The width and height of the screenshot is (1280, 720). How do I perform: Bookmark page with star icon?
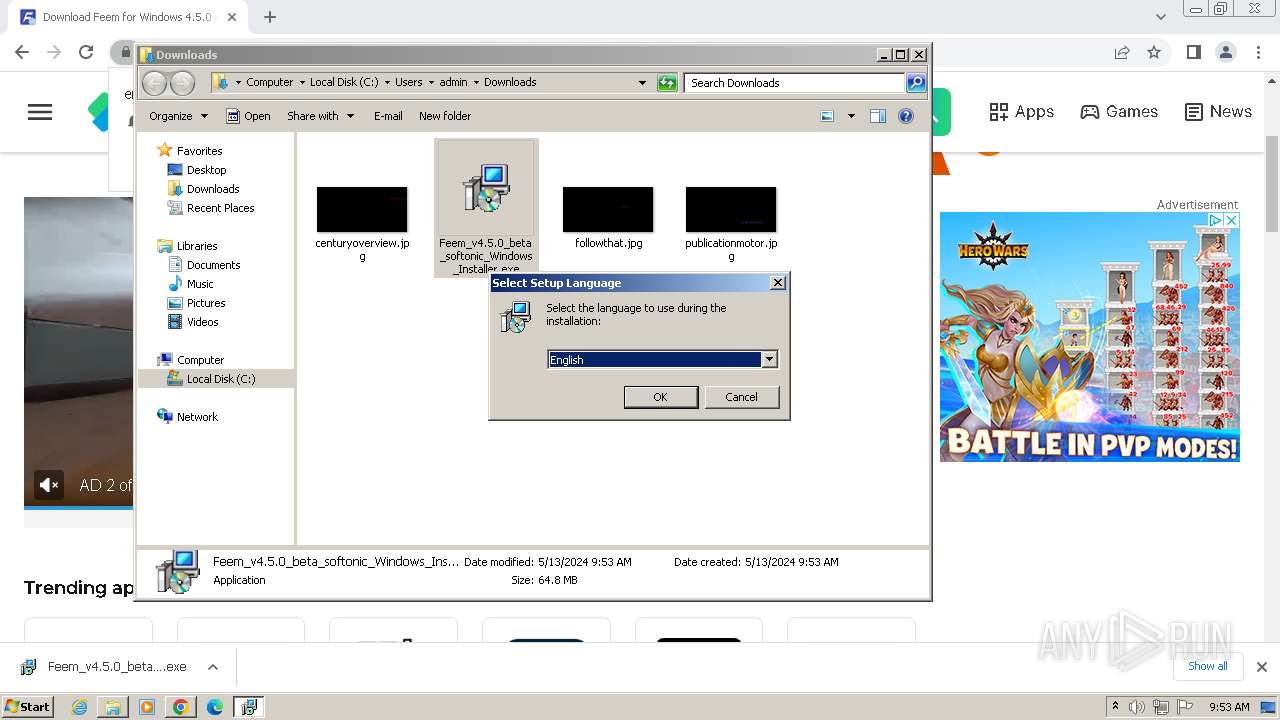pyautogui.click(x=1154, y=52)
